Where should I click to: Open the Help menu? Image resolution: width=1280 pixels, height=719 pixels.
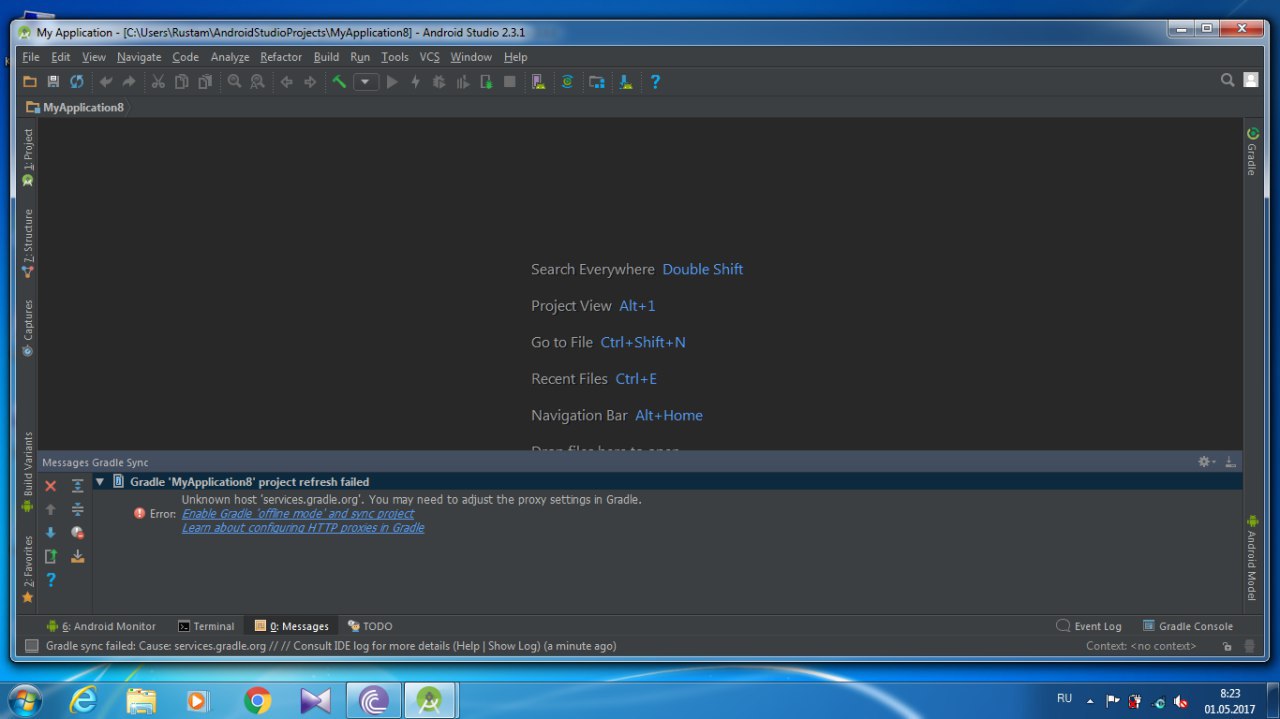515,57
